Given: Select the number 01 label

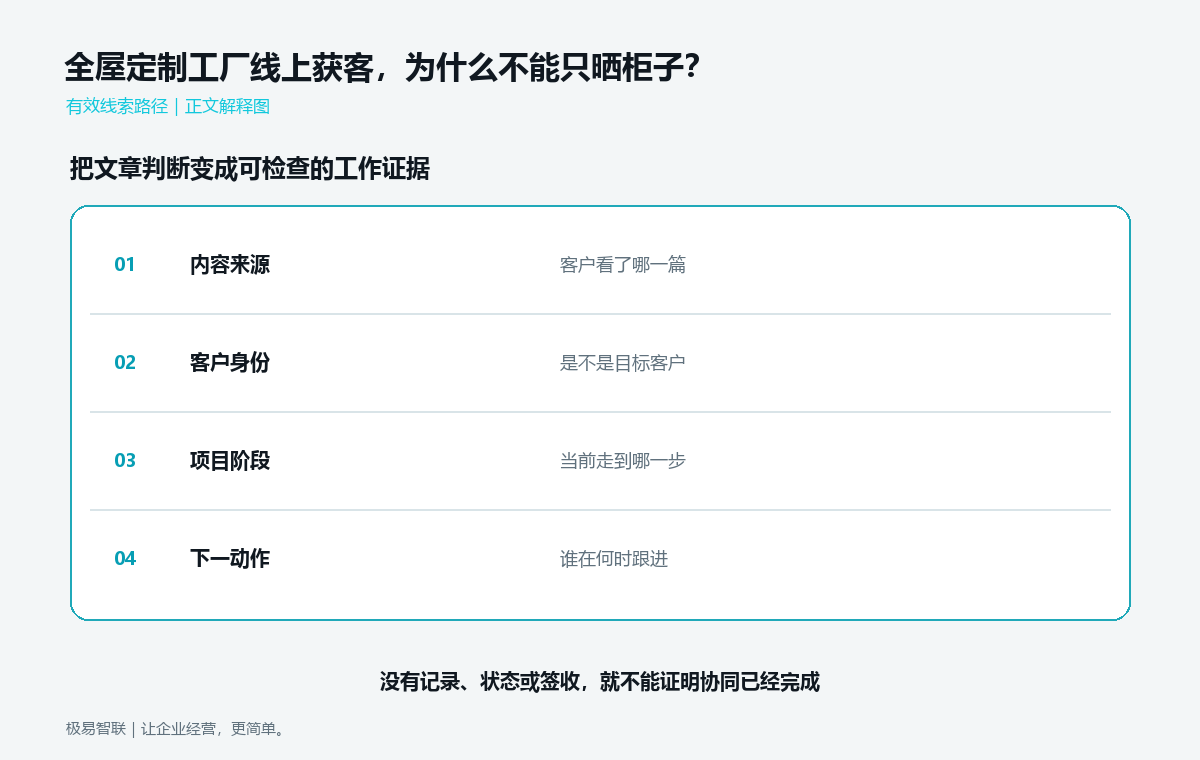Looking at the screenshot, I should click(125, 265).
